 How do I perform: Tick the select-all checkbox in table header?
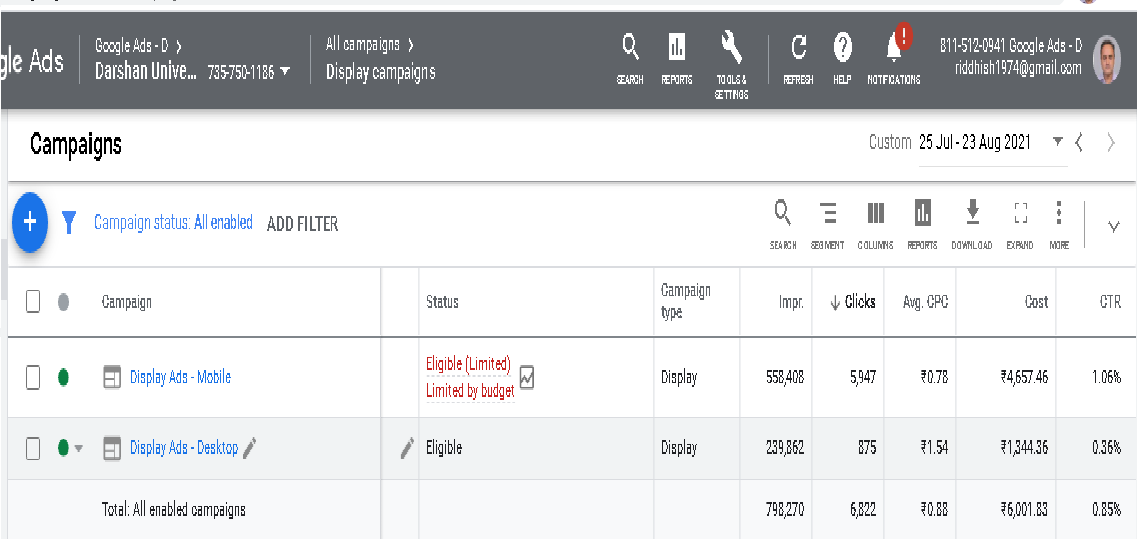pyautogui.click(x=33, y=301)
